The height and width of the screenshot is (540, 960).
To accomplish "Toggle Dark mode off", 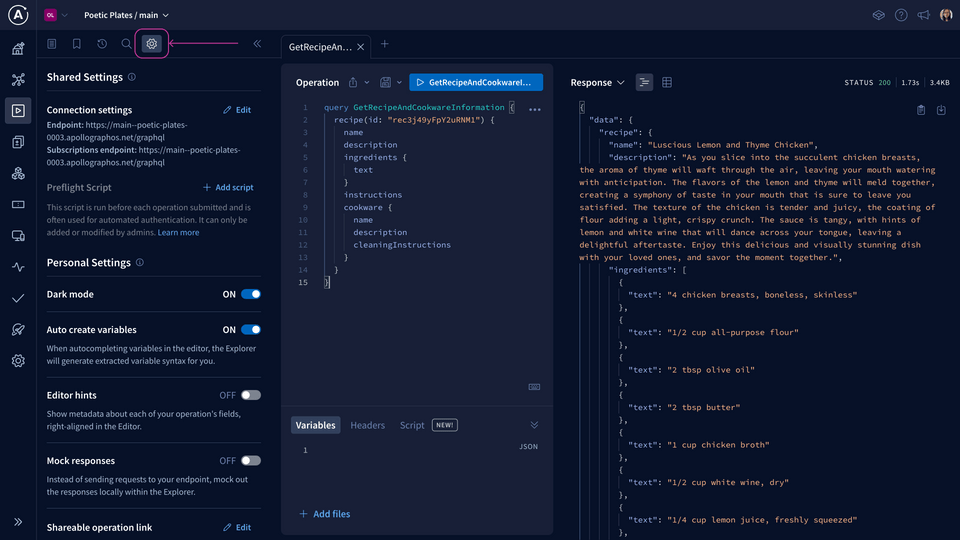I will [x=250, y=294].
